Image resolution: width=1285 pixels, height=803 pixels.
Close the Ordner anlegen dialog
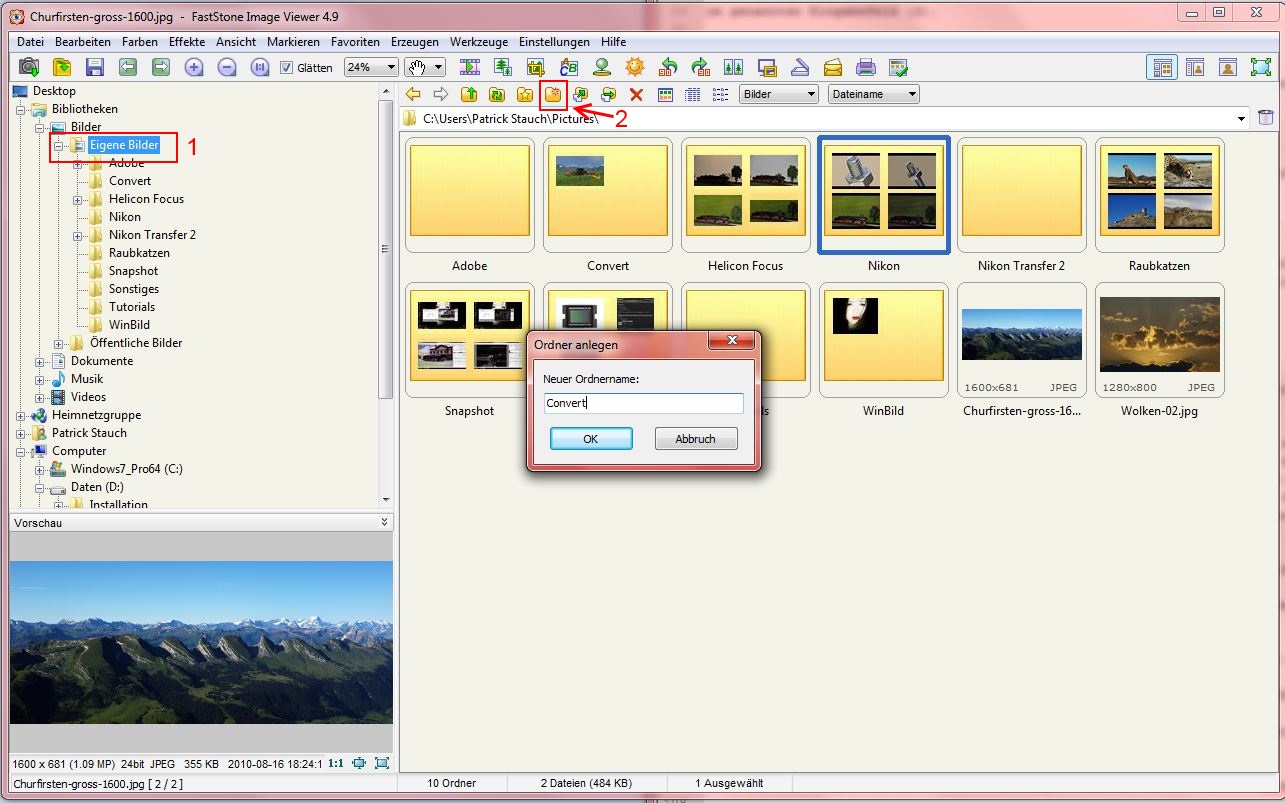[731, 342]
